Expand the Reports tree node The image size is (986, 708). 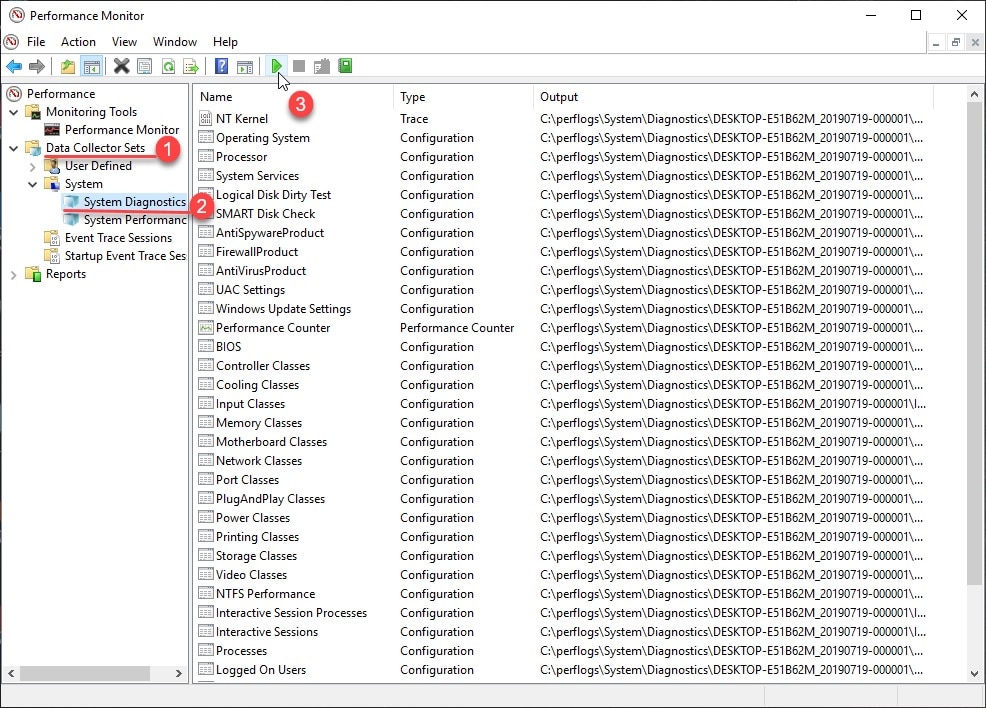tap(13, 275)
